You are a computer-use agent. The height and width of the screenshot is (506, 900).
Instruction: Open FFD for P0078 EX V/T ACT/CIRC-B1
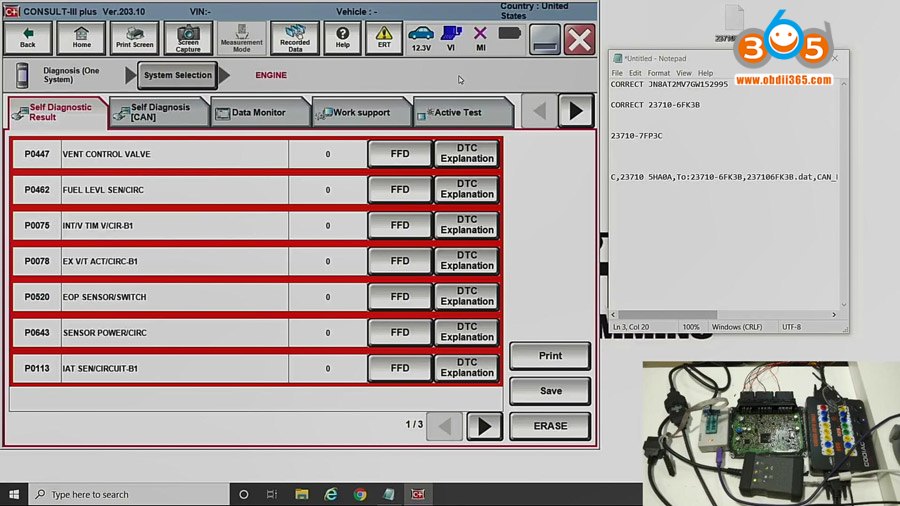399,261
